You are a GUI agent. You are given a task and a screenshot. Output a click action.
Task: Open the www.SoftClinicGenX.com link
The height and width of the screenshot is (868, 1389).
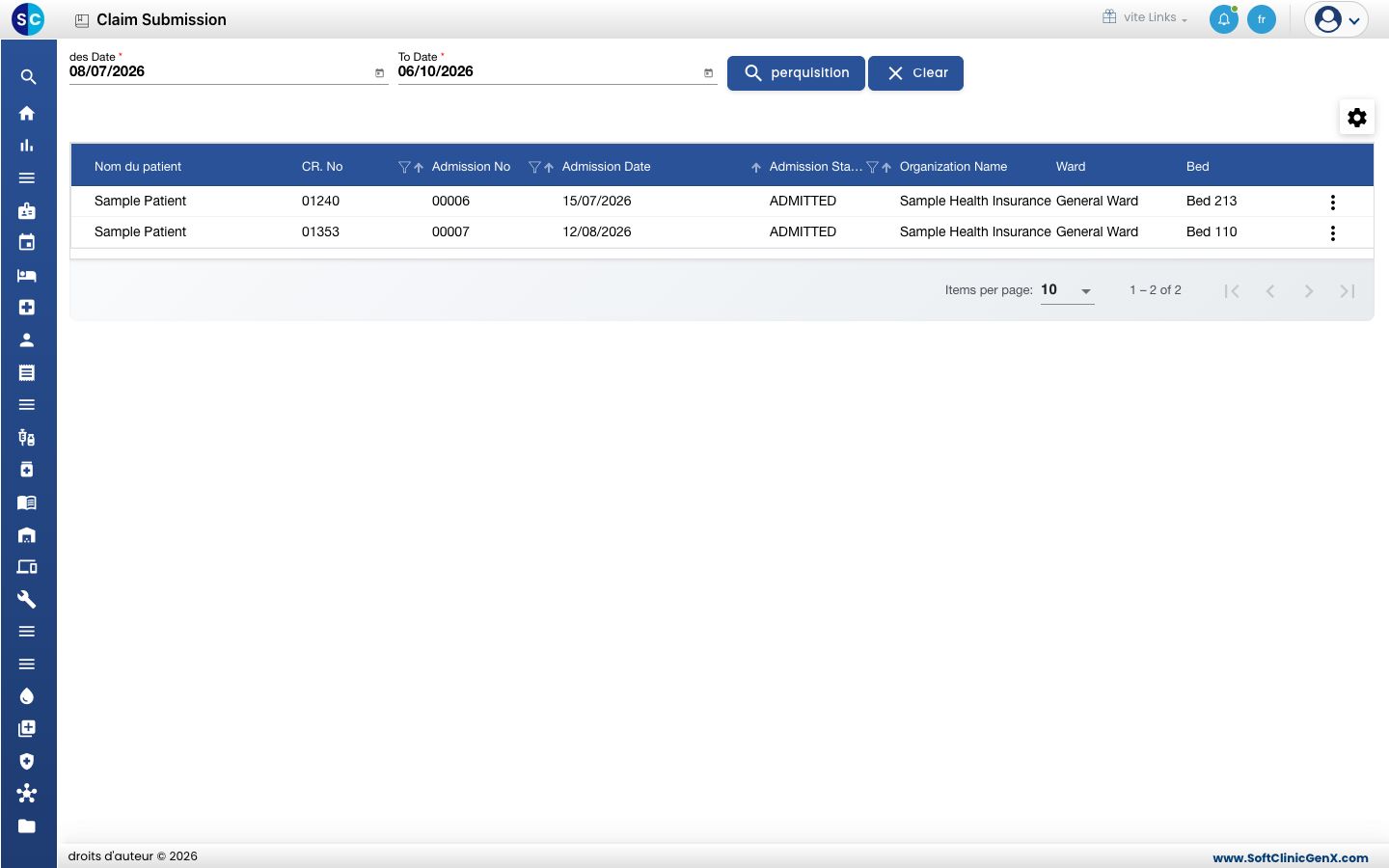1291,857
